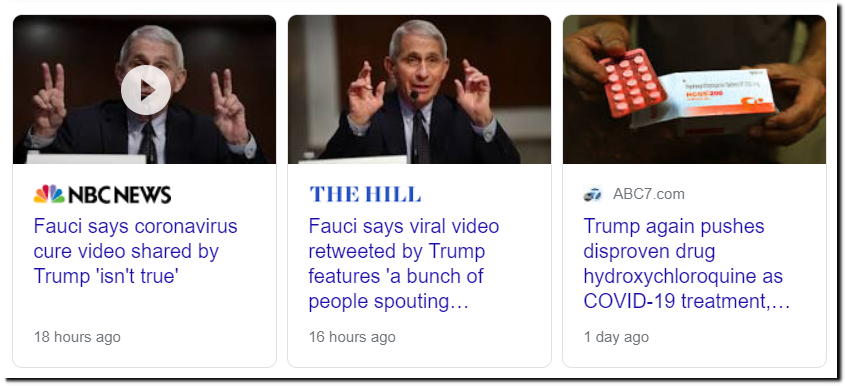Open headline 'Trump again pushes disproven drug'
845x386 pixels.
click(x=686, y=264)
